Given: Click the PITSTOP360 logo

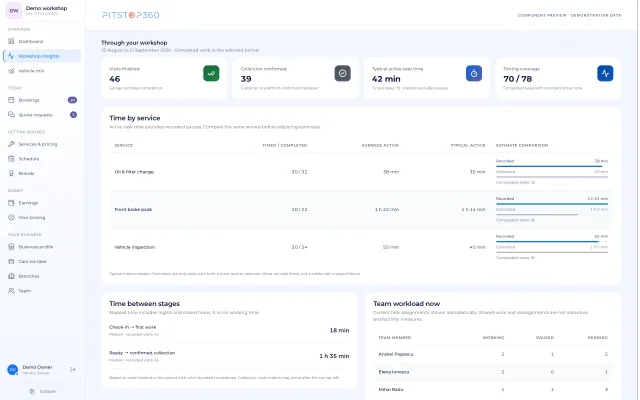Looking at the screenshot, I should [x=131, y=15].
